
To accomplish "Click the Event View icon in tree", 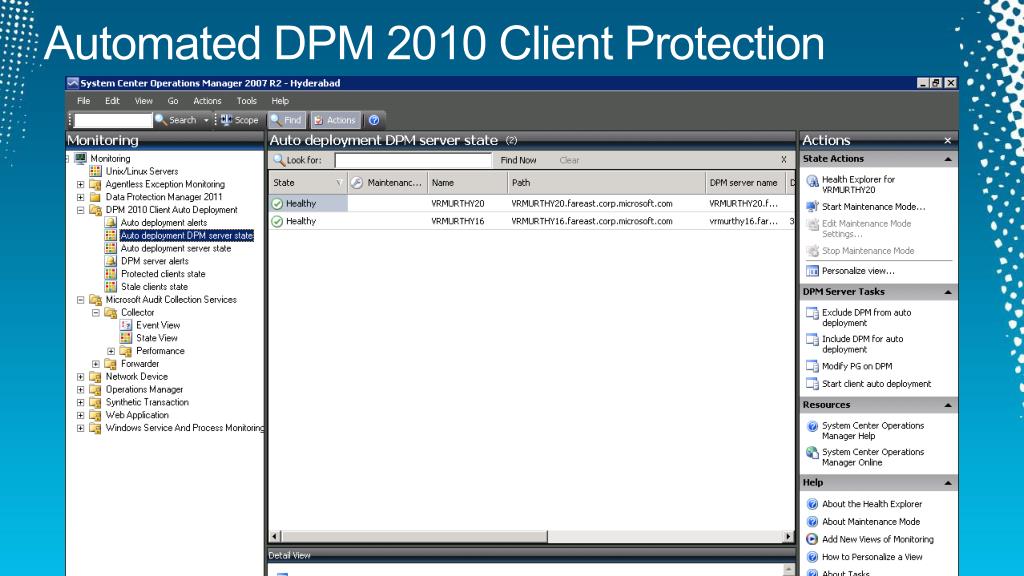I will (126, 325).
